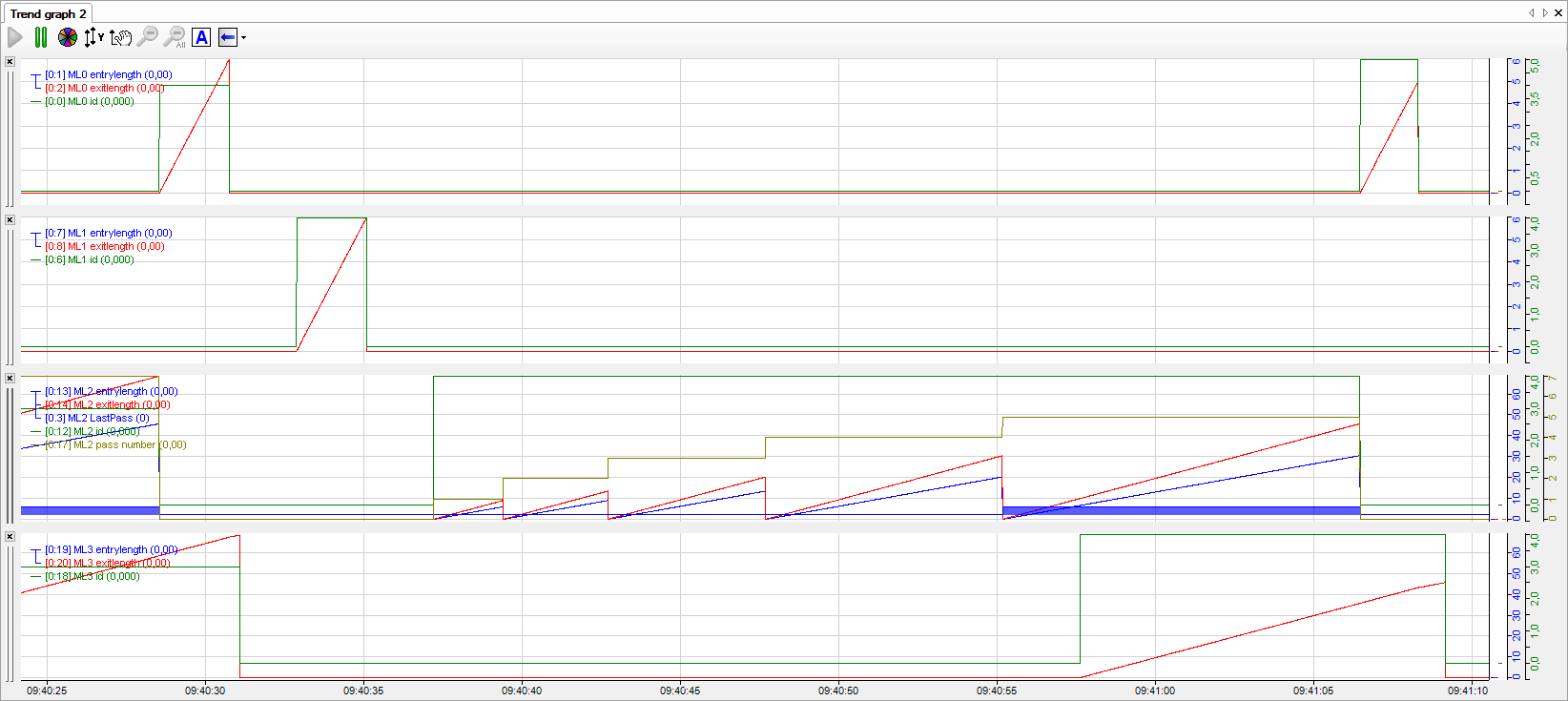
Task: Select the Trend graph 2 tab
Action: [48, 13]
